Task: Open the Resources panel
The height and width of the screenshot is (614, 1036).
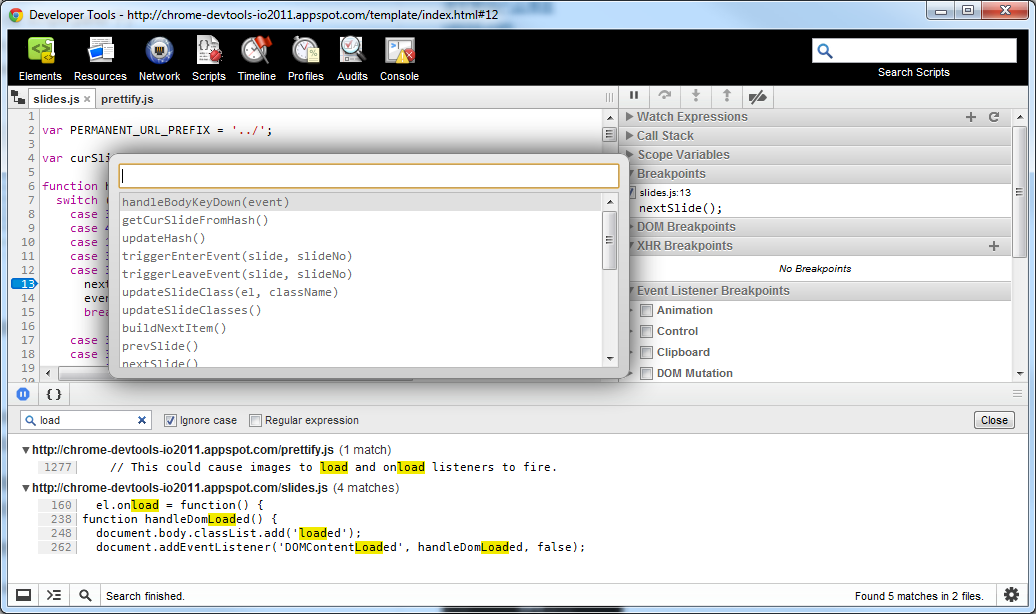Action: tap(100, 59)
